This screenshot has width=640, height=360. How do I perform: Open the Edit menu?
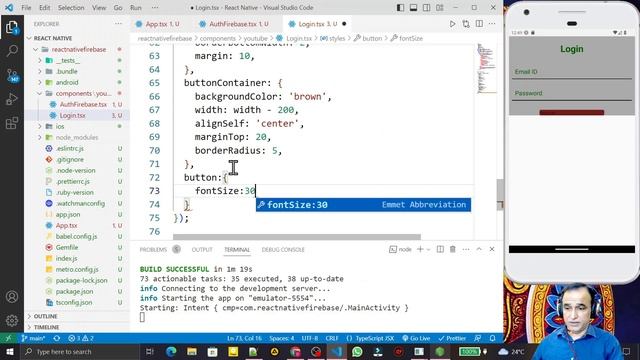click(x=44, y=8)
